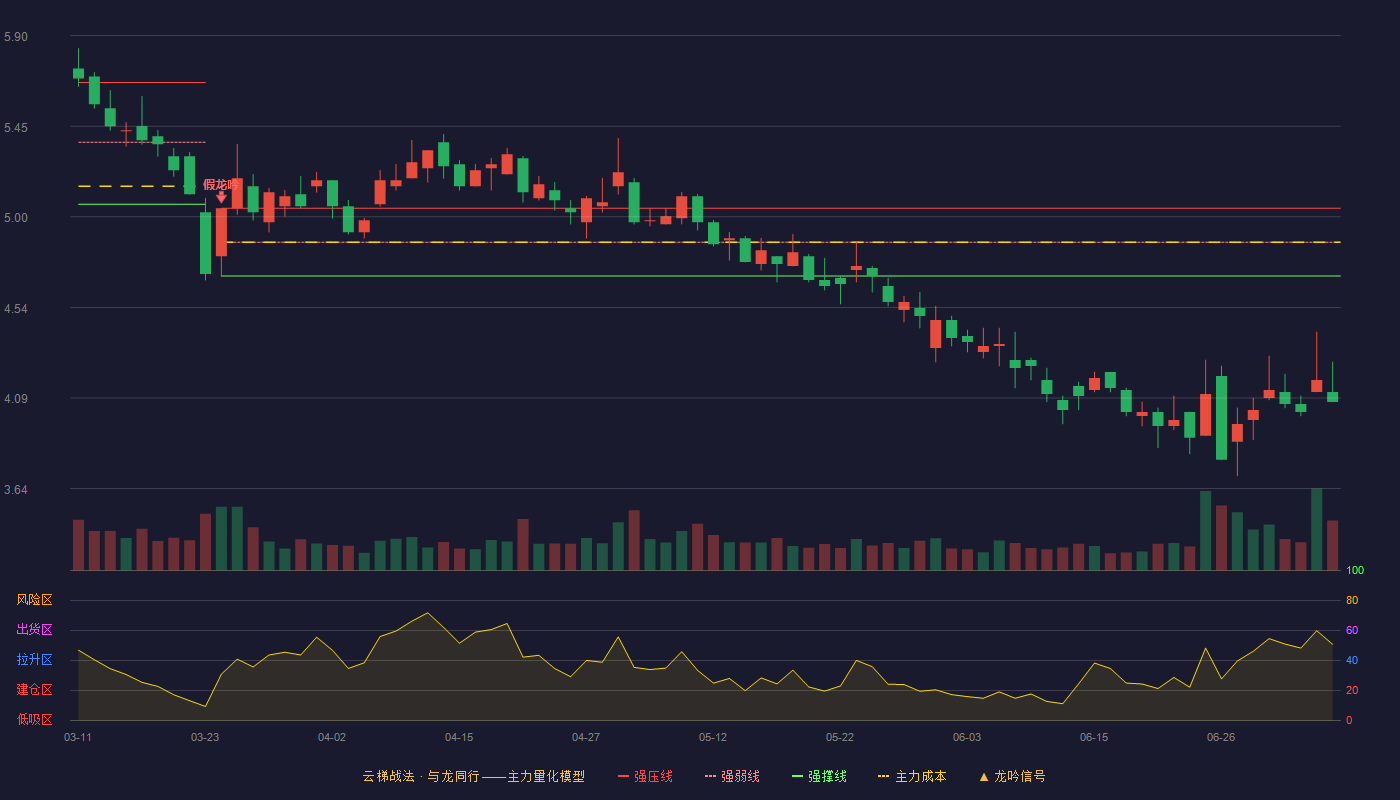Select the 05-12 date label
This screenshot has width=1400, height=800.
pos(713,737)
